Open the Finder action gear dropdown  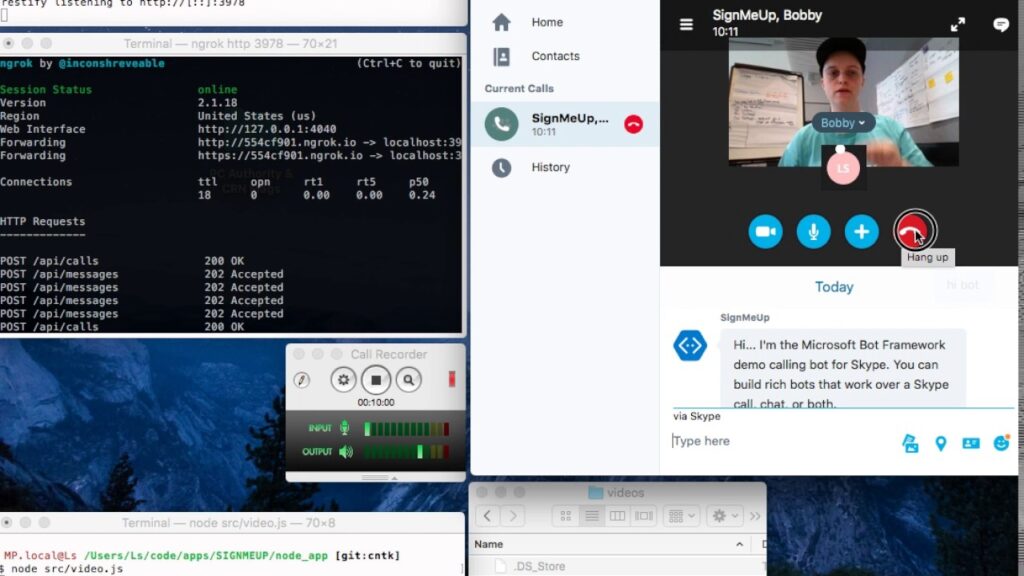point(724,516)
